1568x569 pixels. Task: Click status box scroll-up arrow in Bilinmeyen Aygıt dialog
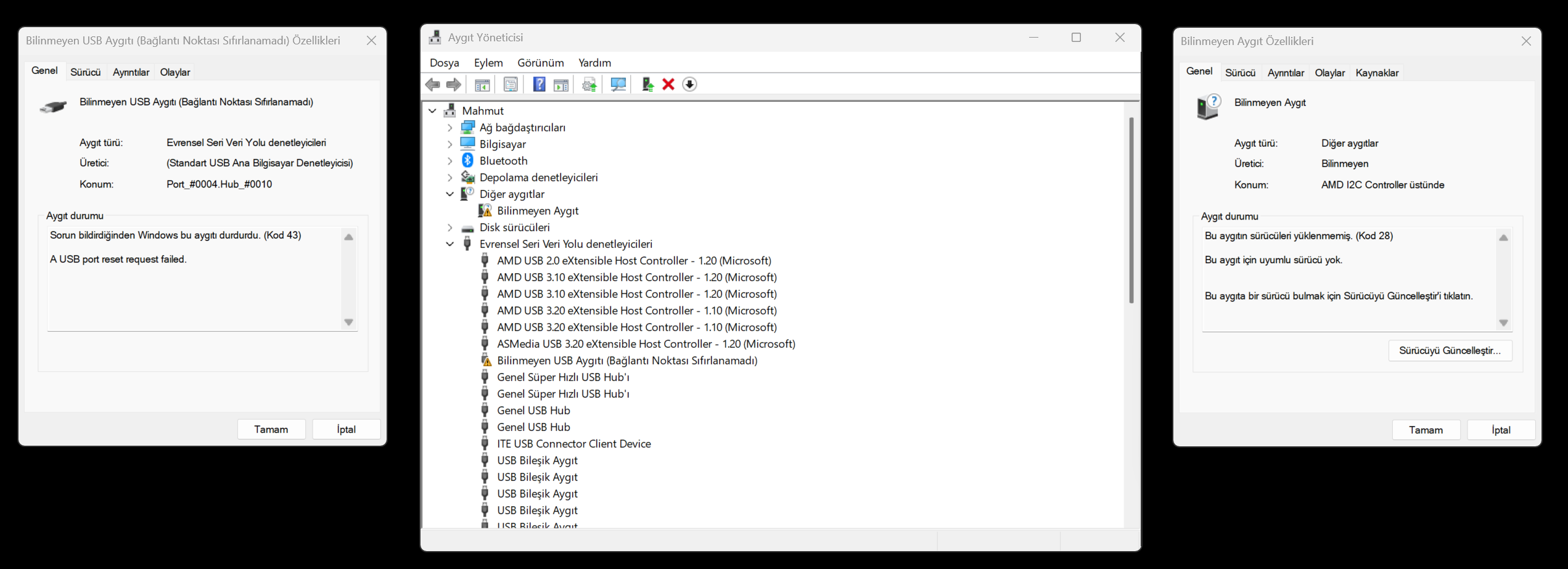[x=1504, y=238]
